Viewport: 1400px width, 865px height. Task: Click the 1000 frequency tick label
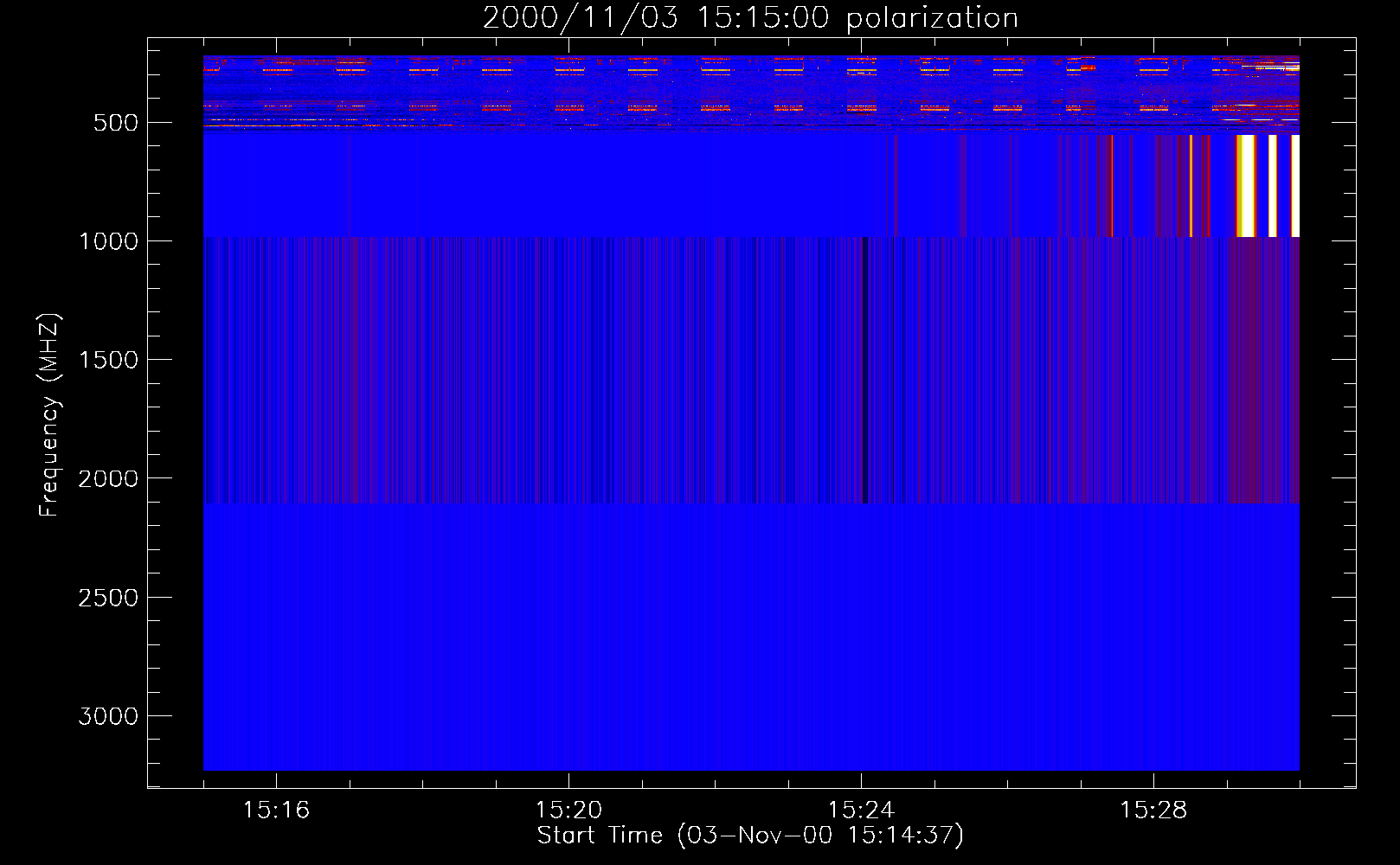tap(108, 241)
